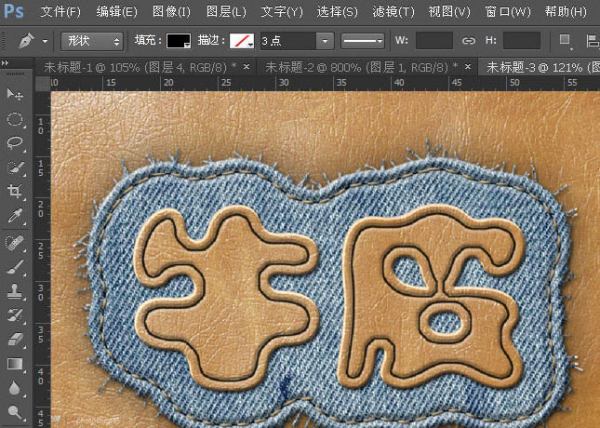Image resolution: width=600 pixels, height=428 pixels.
Task: Switch to 未标题-3 document tab
Action: pyautogui.click(x=540, y=68)
